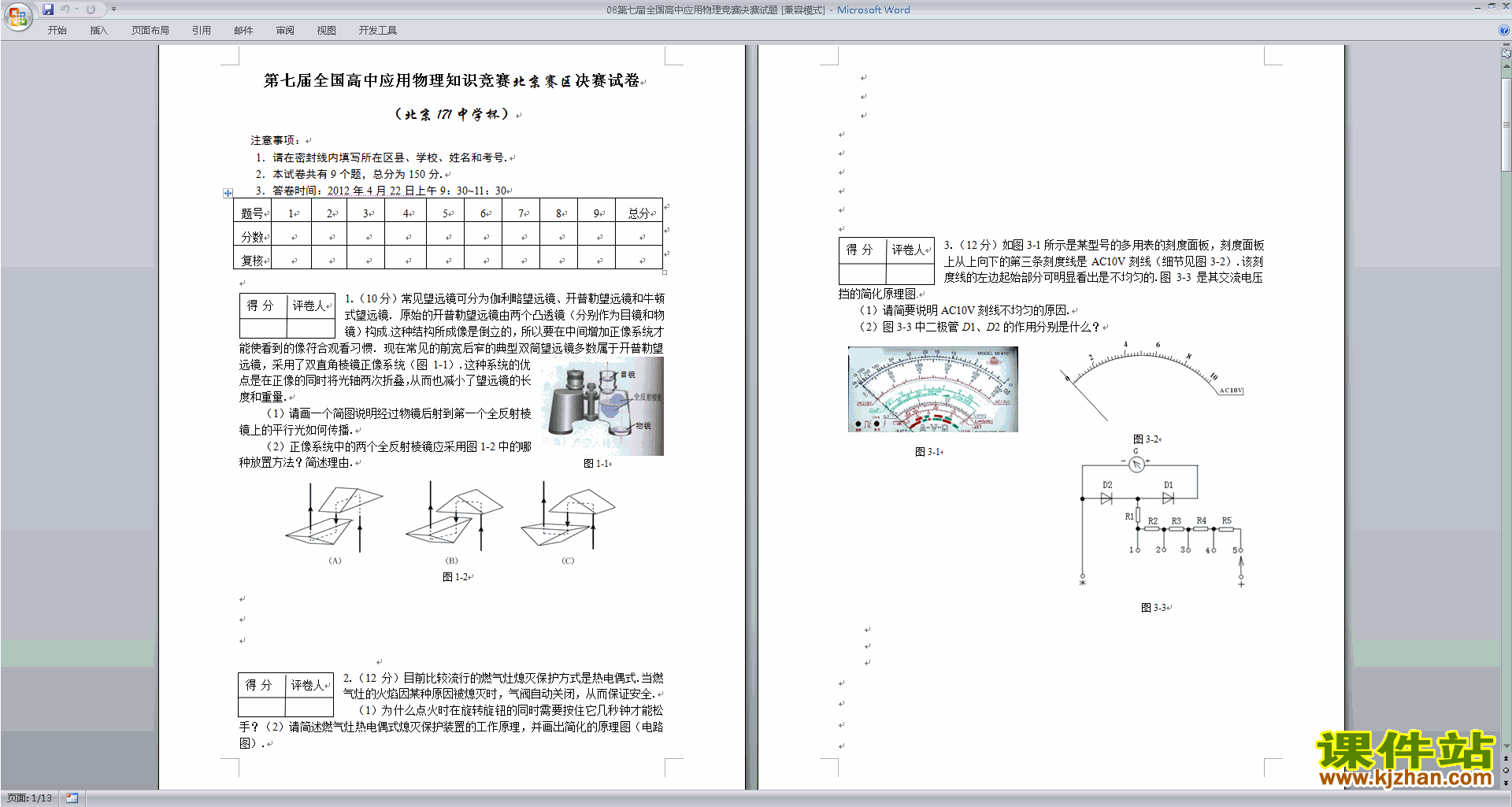Switch to the 开发工具 ribbon tab
The width and height of the screenshot is (1512, 807).
click(378, 31)
